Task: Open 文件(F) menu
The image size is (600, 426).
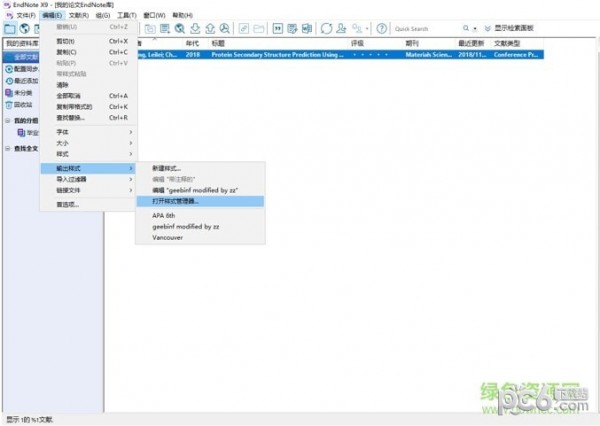Action: pyautogui.click(x=26, y=15)
